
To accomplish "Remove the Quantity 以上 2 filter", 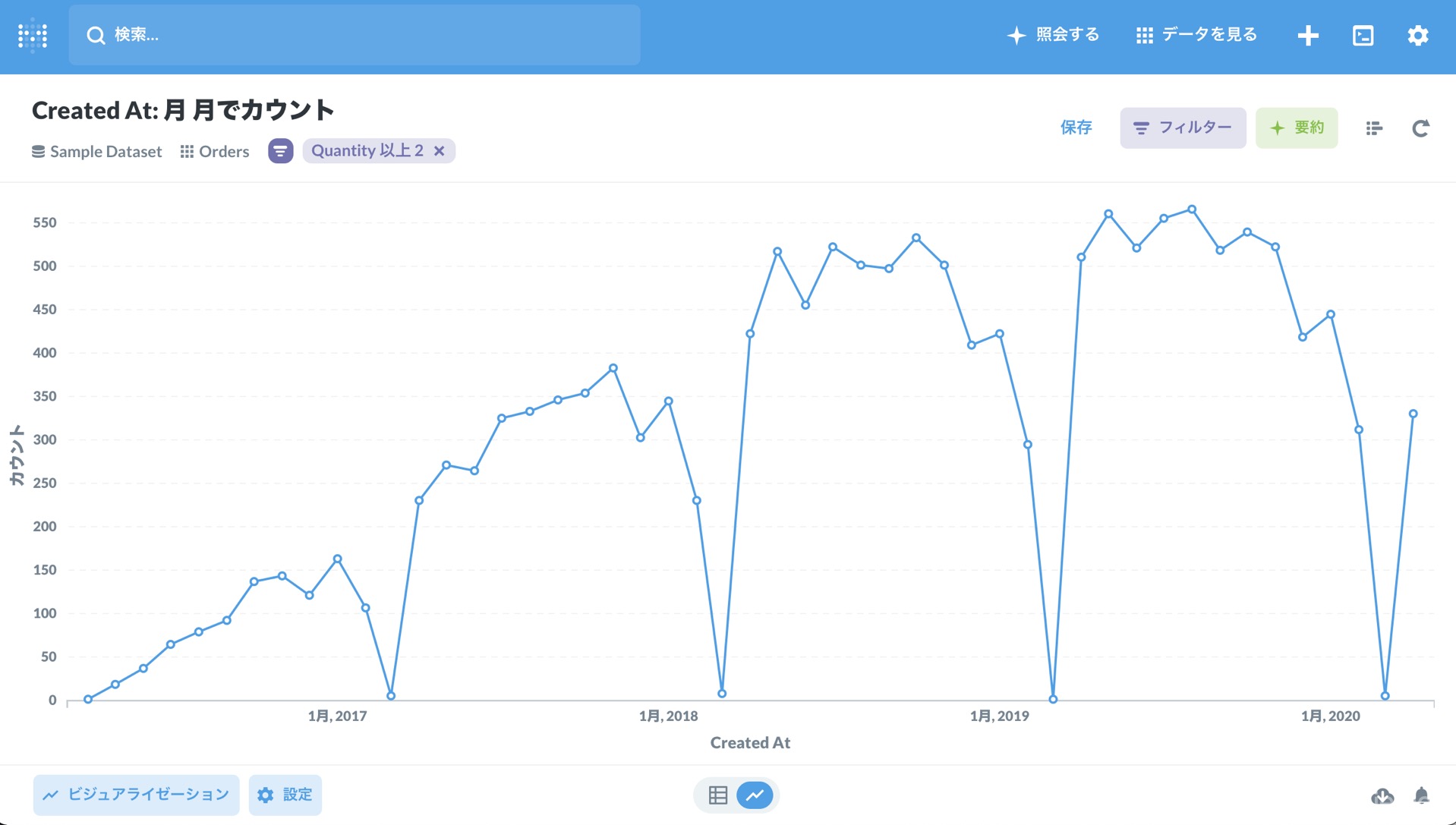I will click(440, 151).
